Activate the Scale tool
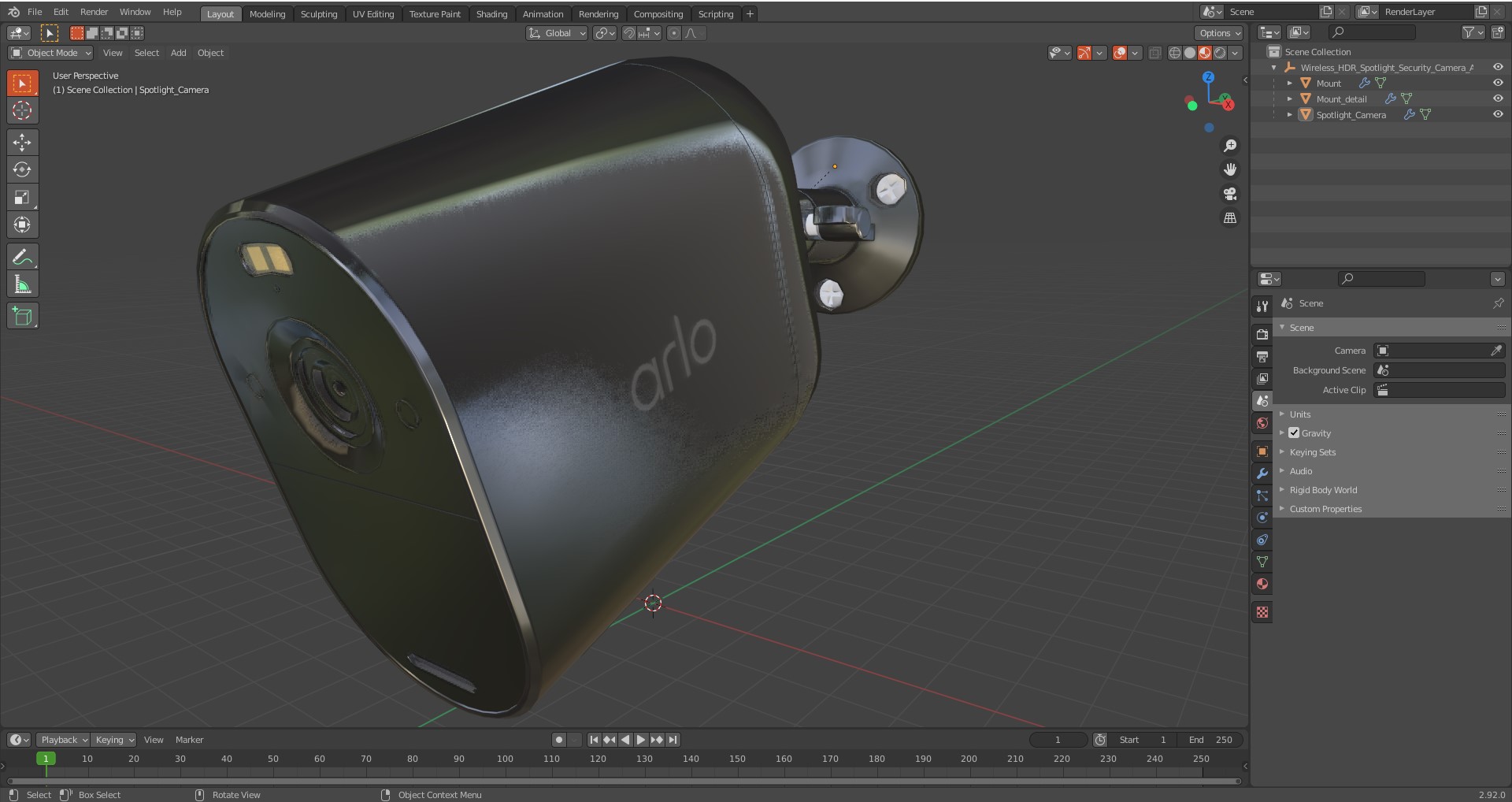1512x802 pixels. tap(22, 197)
